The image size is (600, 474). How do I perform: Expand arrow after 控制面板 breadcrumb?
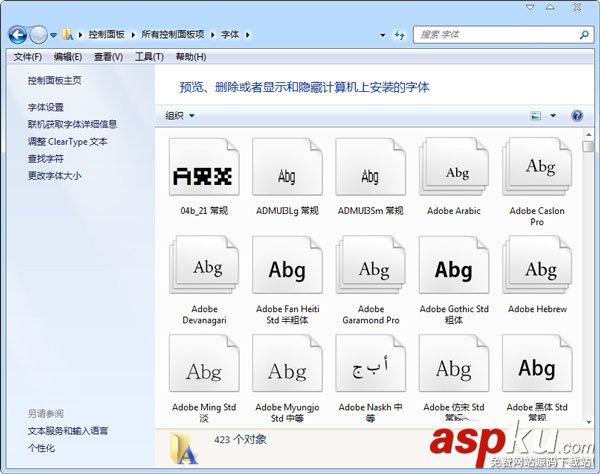click(133, 35)
